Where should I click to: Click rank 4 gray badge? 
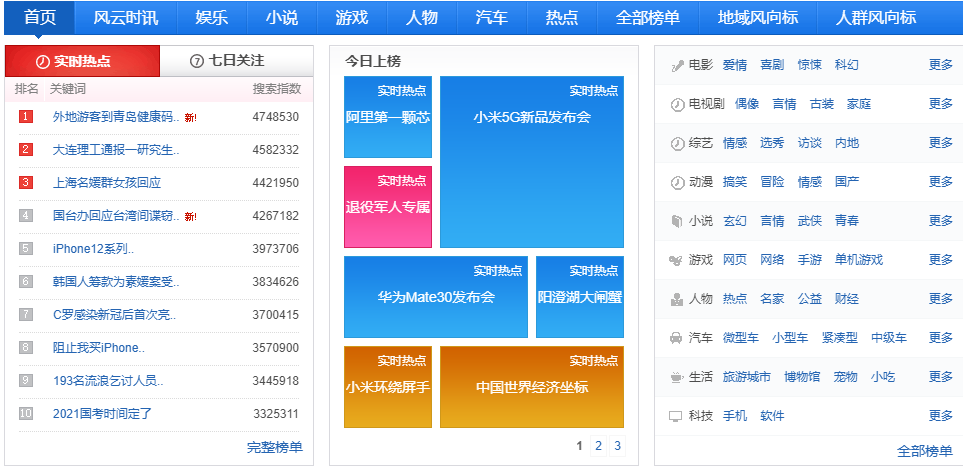(26, 216)
